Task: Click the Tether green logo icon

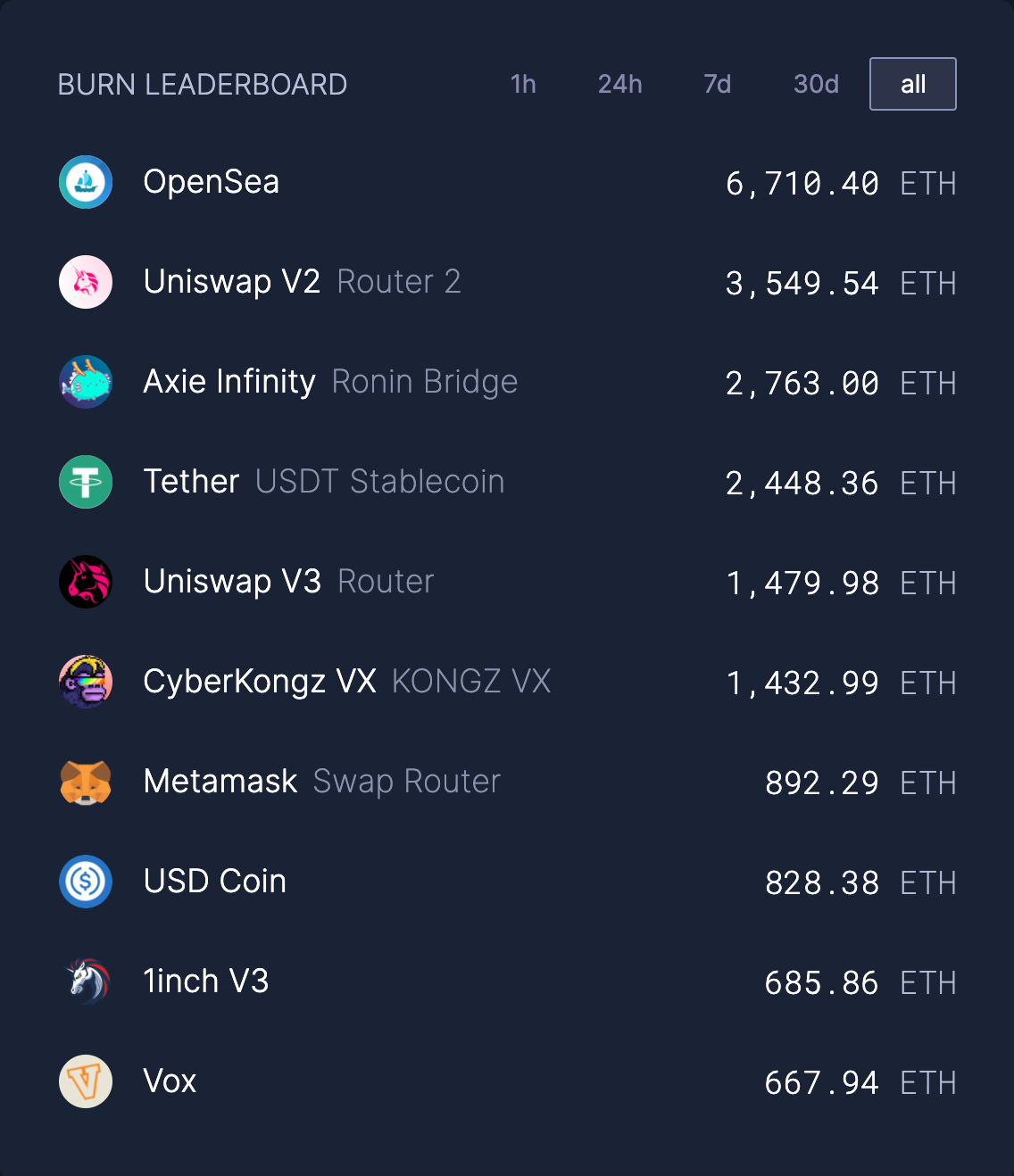Action: 86,482
